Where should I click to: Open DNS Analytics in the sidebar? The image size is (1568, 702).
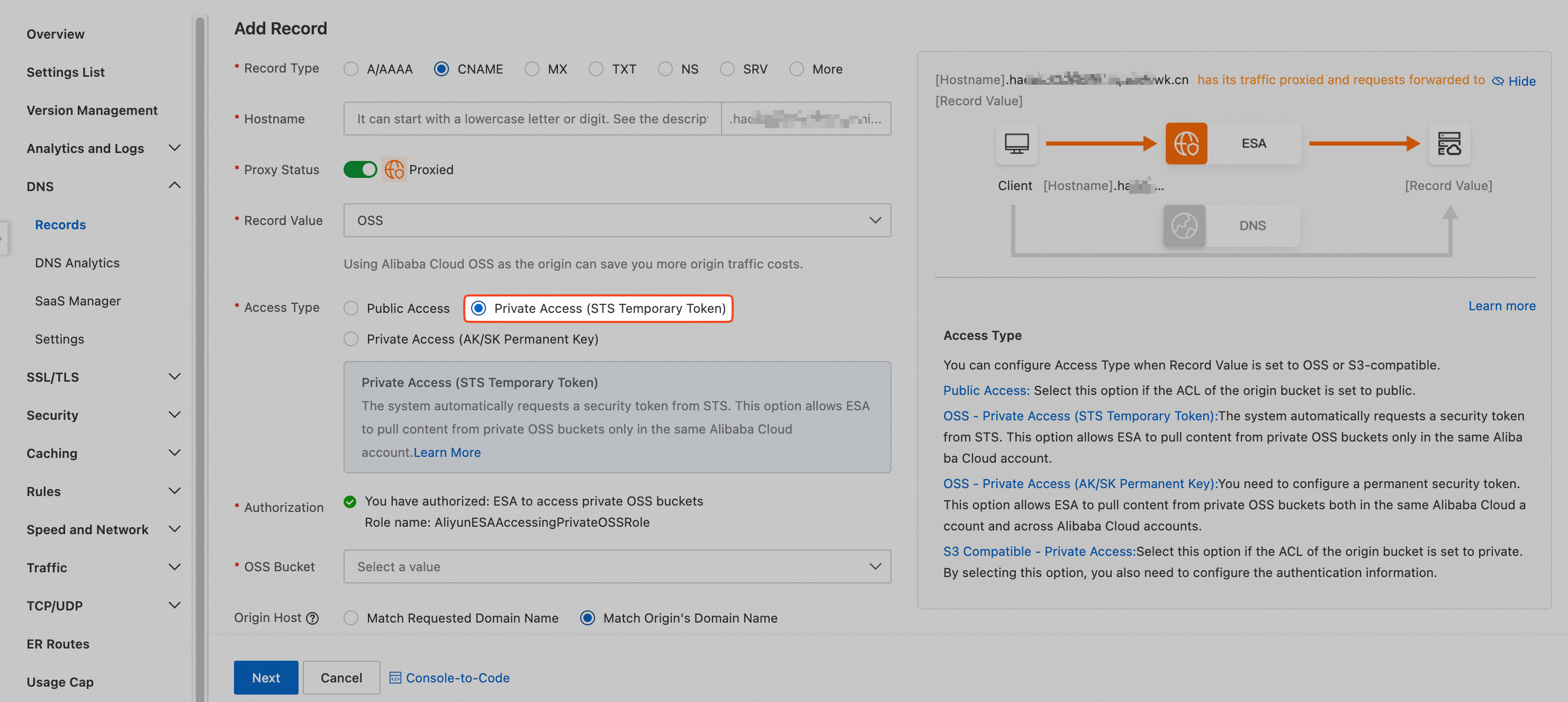pos(77,263)
